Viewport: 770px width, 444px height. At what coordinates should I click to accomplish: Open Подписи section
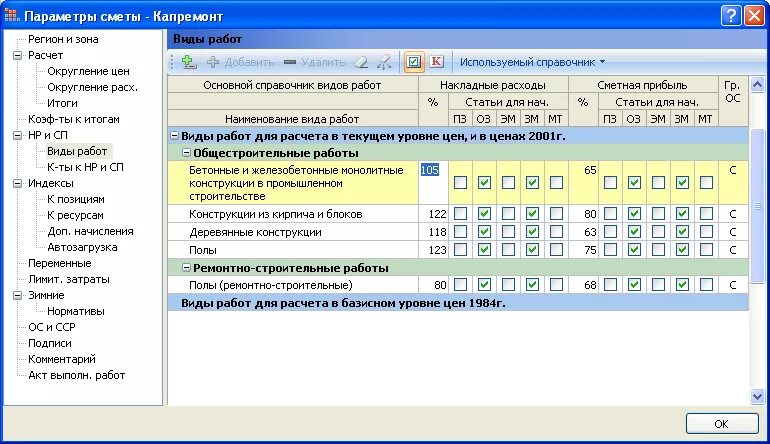tap(50, 343)
